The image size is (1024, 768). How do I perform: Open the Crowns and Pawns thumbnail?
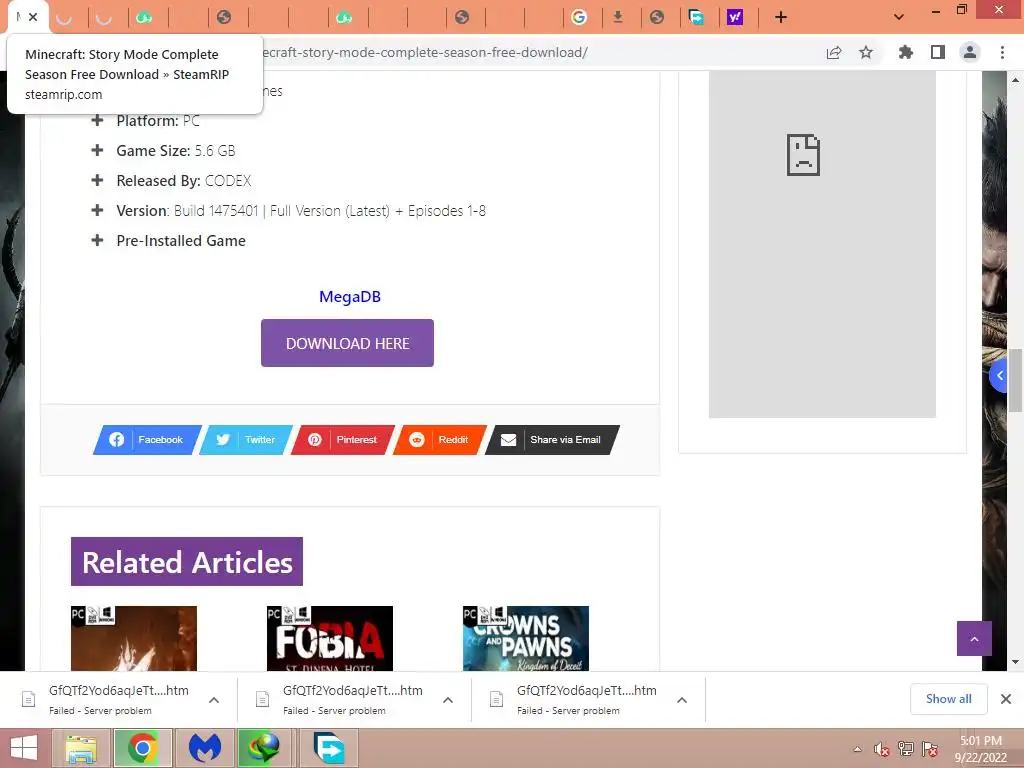click(526, 638)
